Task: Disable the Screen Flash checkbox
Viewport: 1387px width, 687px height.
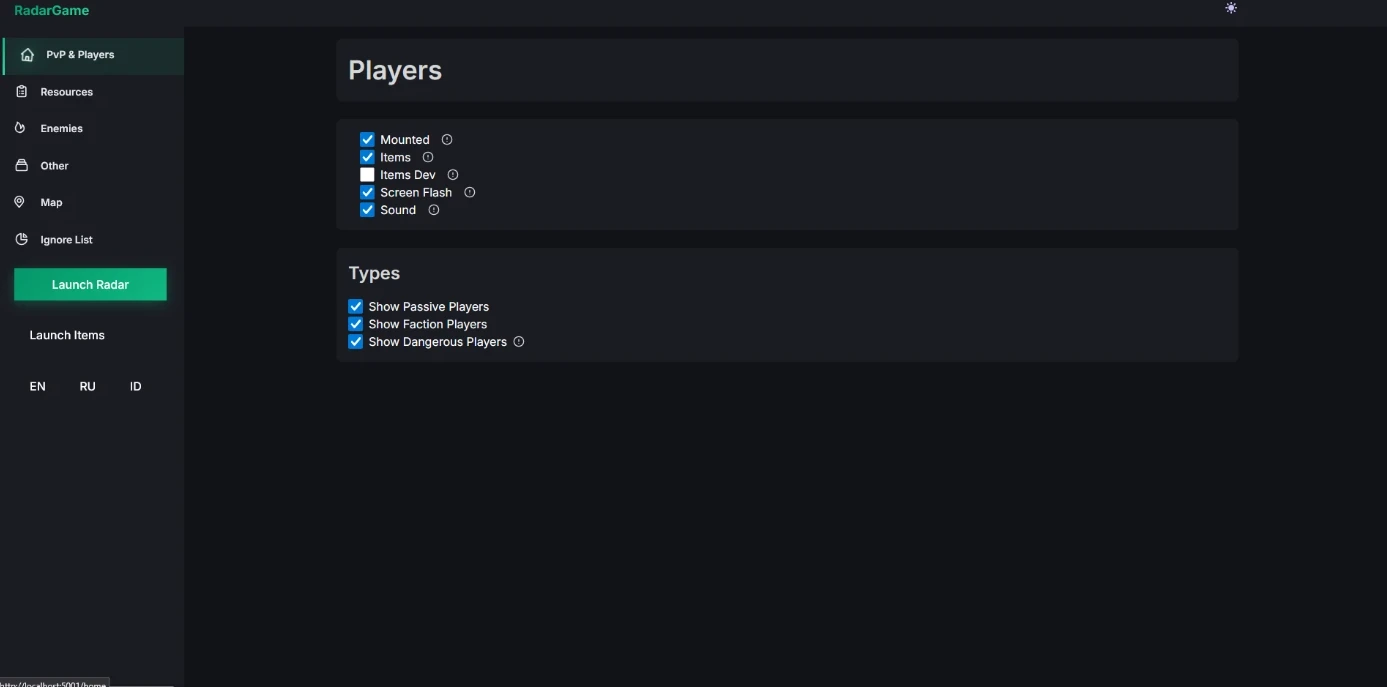Action: [367, 192]
